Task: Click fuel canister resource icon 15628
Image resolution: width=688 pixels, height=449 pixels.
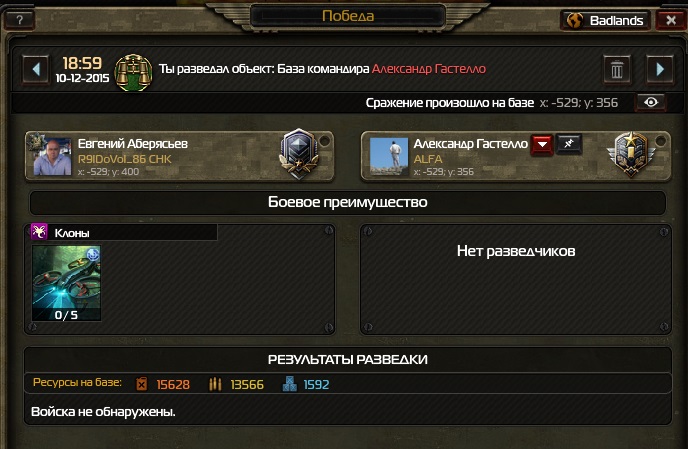Action: 141,384
